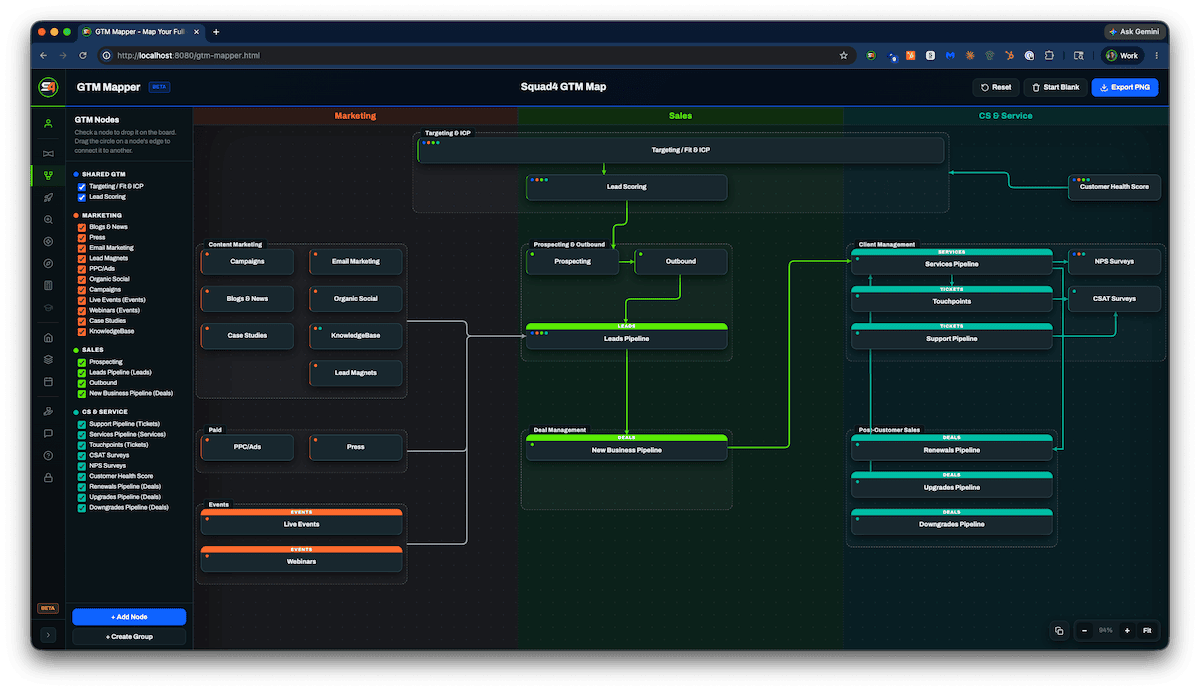This screenshot has width=1200, height=691.
Task: Open the layers stack sidebar icon
Action: coord(48,359)
